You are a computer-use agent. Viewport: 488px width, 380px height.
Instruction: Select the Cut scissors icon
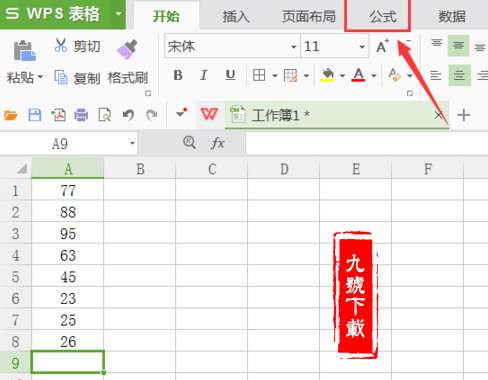click(x=61, y=46)
